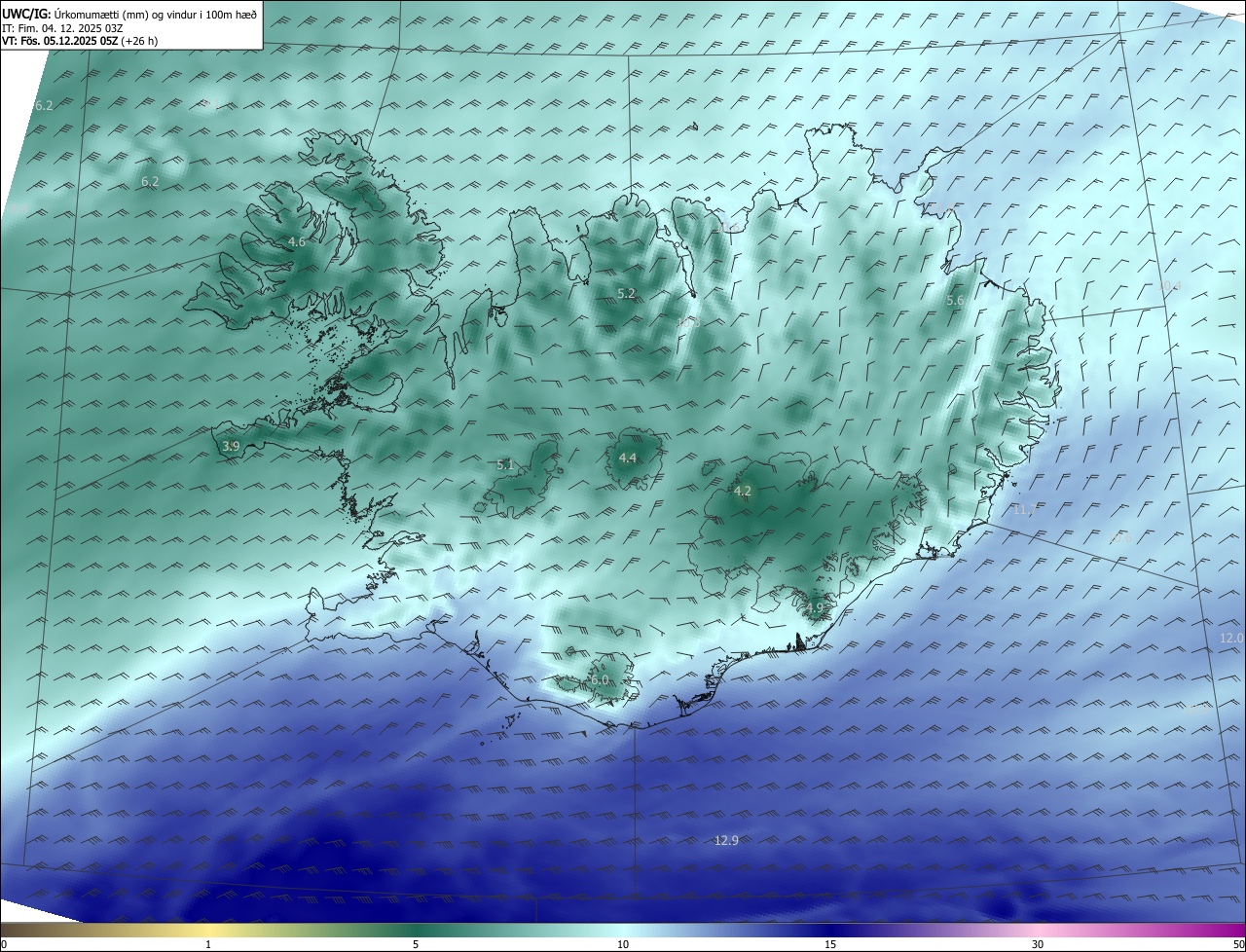The image size is (1246, 952).
Task: Click the 11.7 value off the southeast coast
Action: click(x=1025, y=510)
